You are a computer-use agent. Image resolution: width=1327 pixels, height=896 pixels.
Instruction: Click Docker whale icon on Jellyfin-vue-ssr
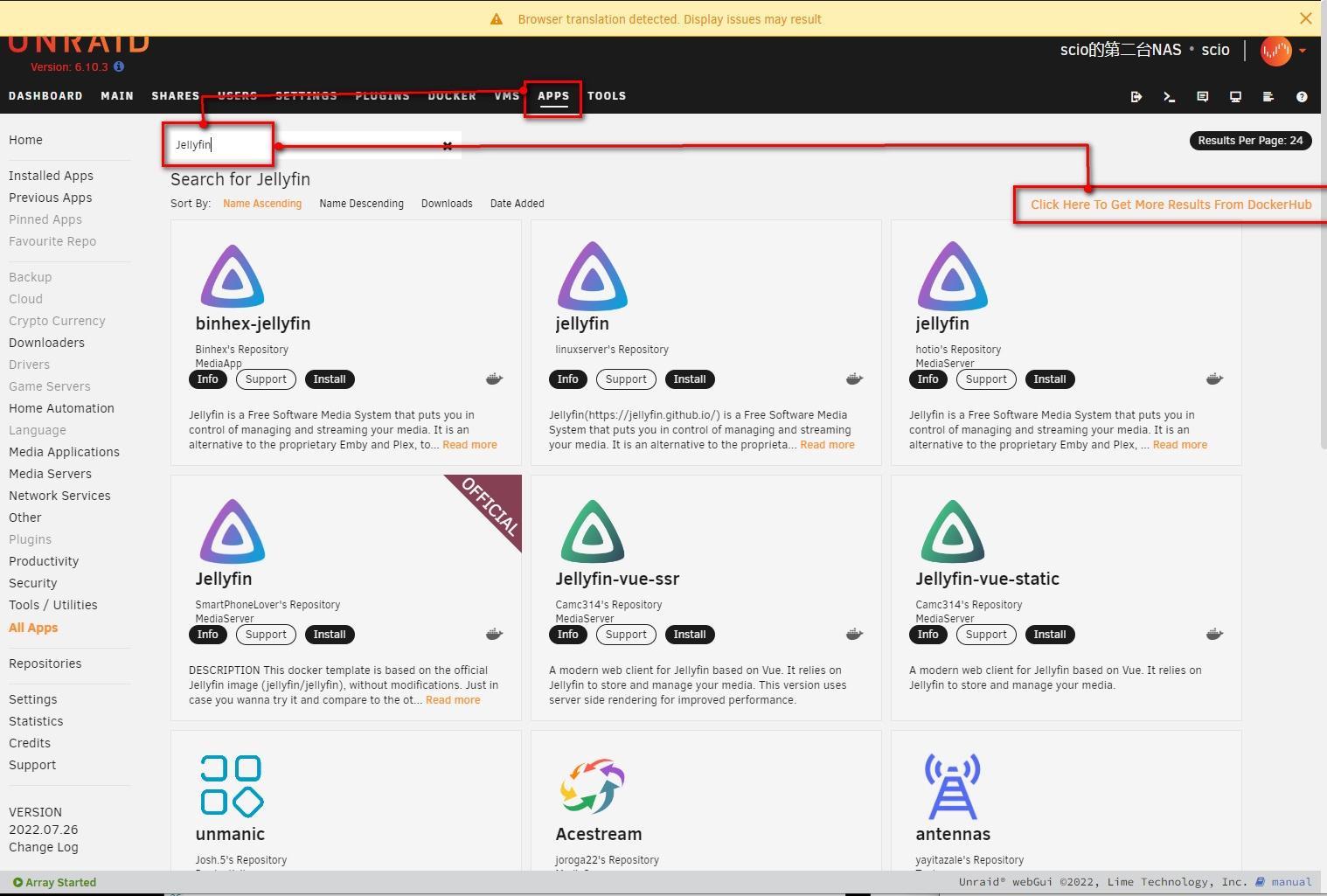coord(854,634)
